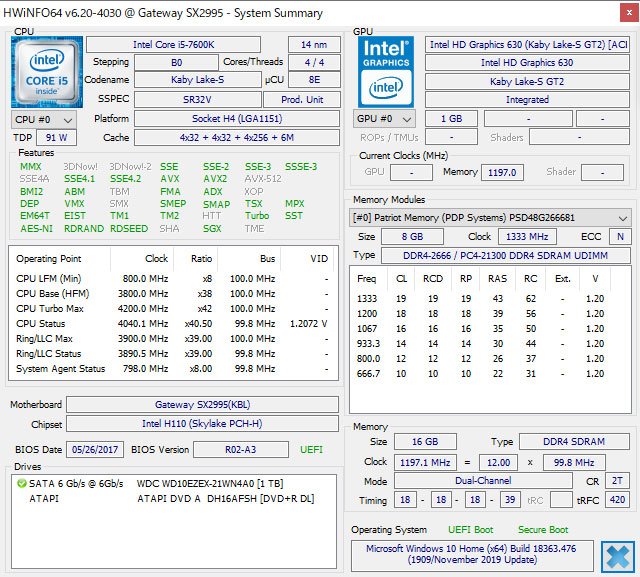Click the CPU Base (HFM) row

[x=173, y=294]
